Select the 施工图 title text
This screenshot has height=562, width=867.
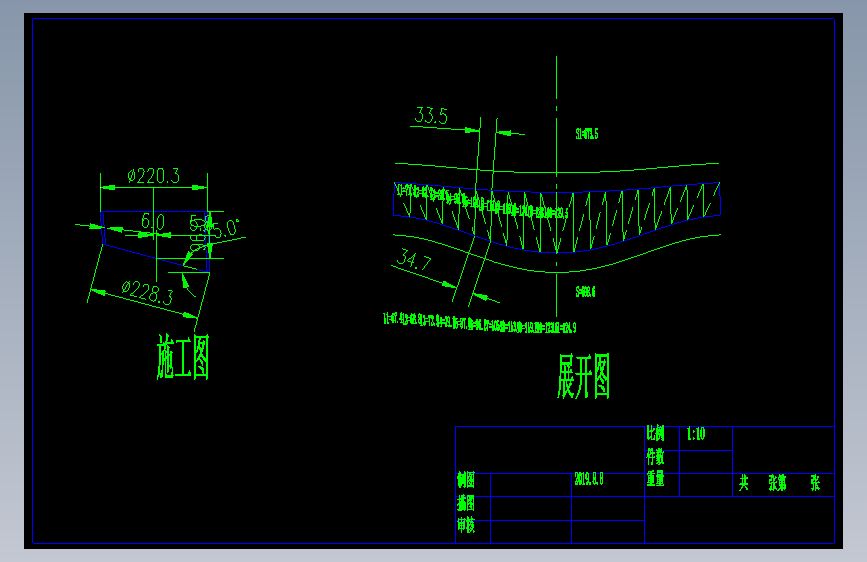click(x=183, y=357)
